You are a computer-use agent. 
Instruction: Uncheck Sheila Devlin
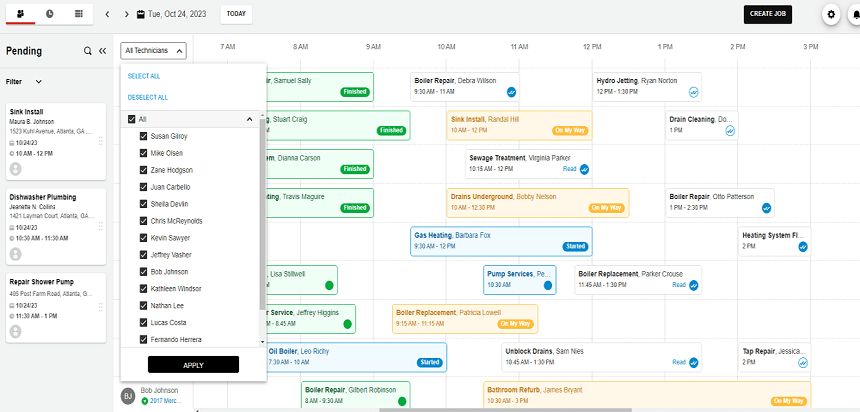click(x=144, y=204)
